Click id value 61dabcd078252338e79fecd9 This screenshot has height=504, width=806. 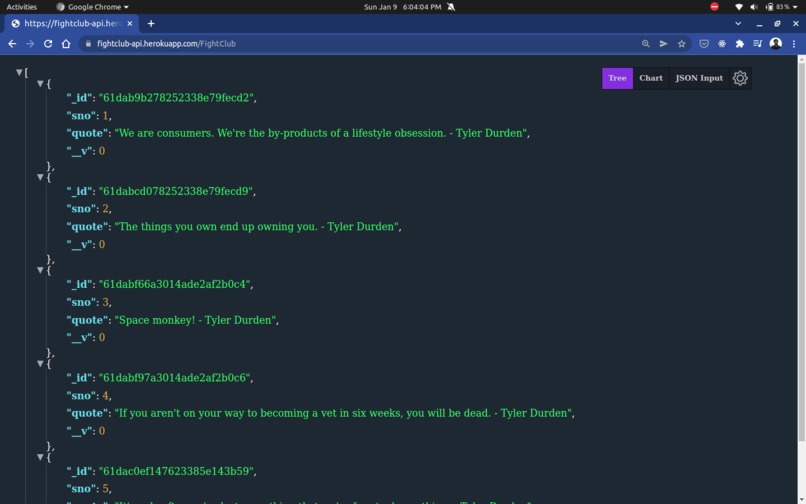tap(177, 191)
